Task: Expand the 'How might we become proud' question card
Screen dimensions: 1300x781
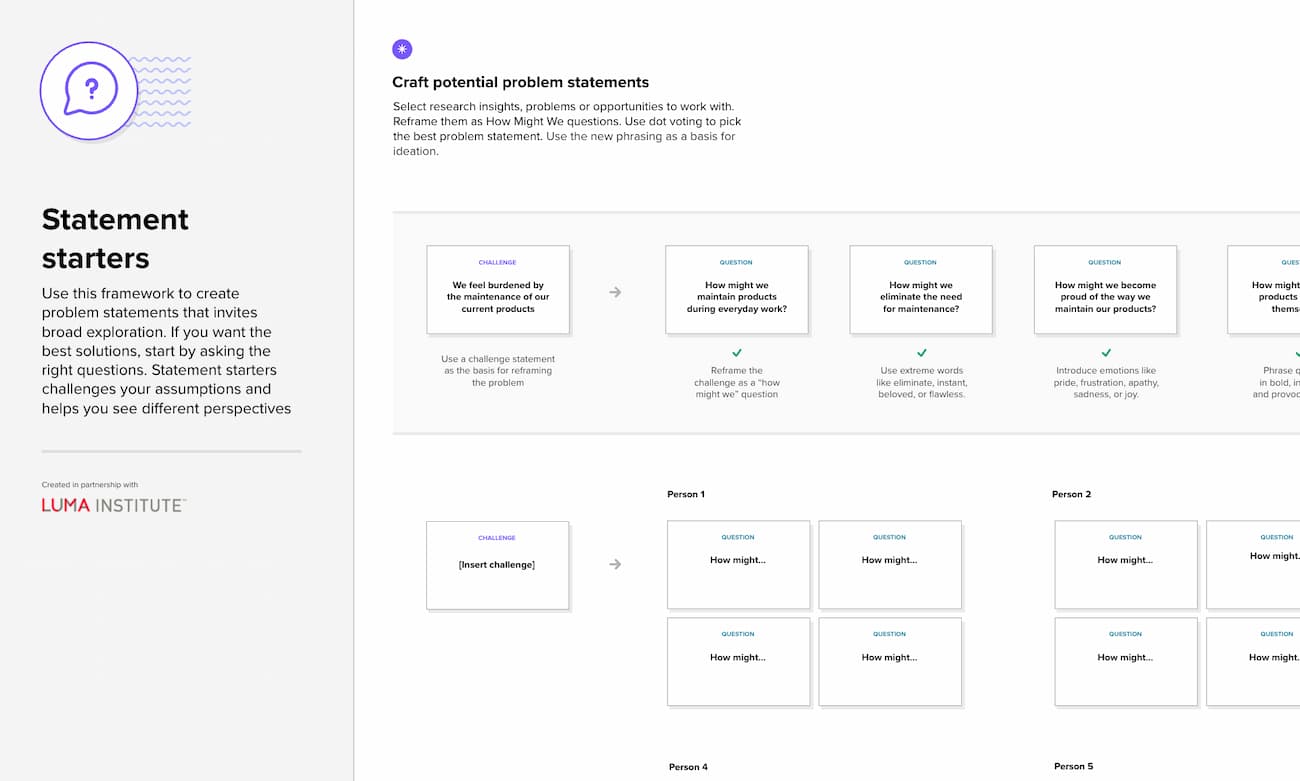Action: coord(1104,289)
